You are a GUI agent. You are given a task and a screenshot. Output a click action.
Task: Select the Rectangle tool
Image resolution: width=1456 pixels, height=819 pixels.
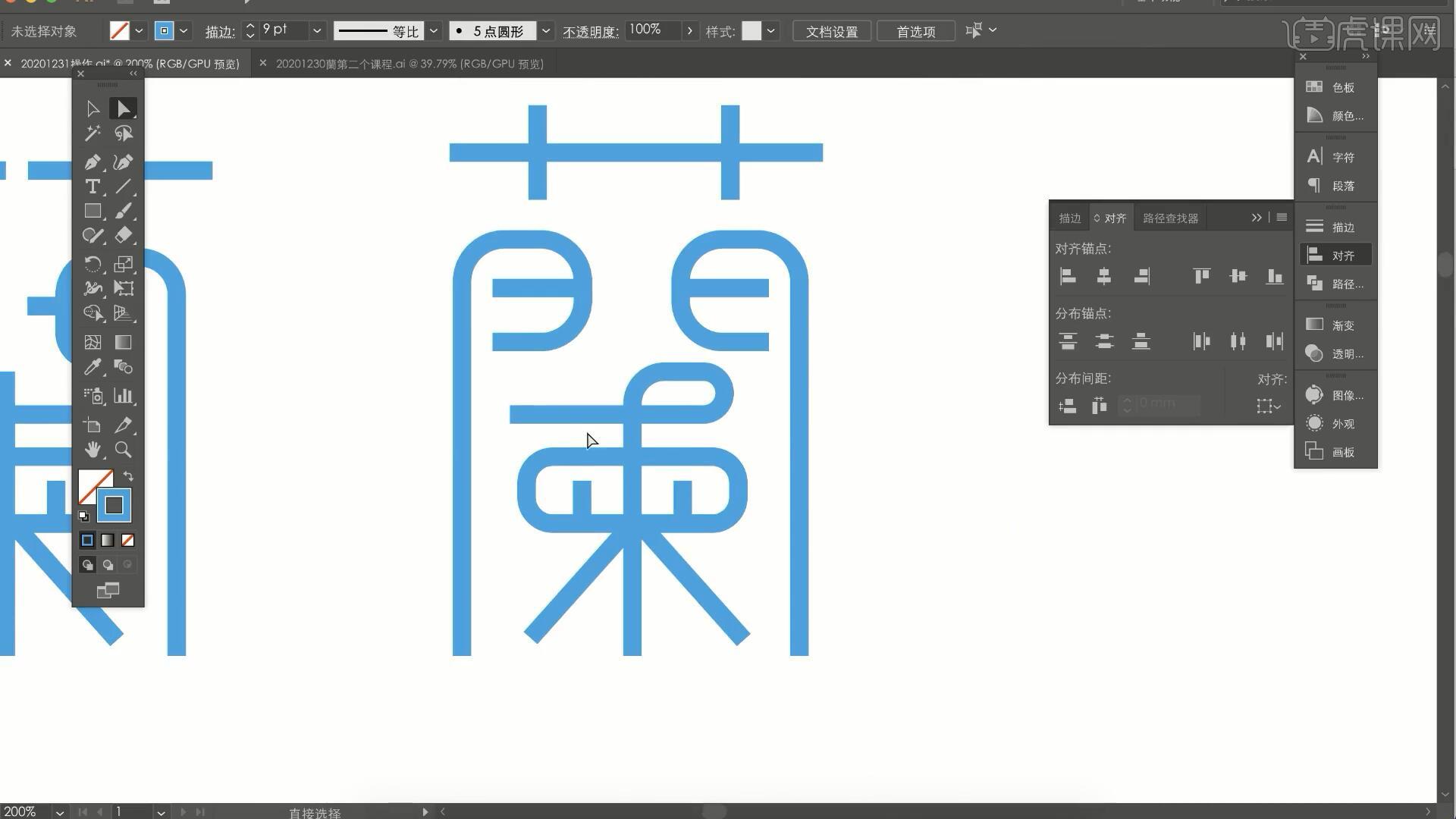coord(93,211)
